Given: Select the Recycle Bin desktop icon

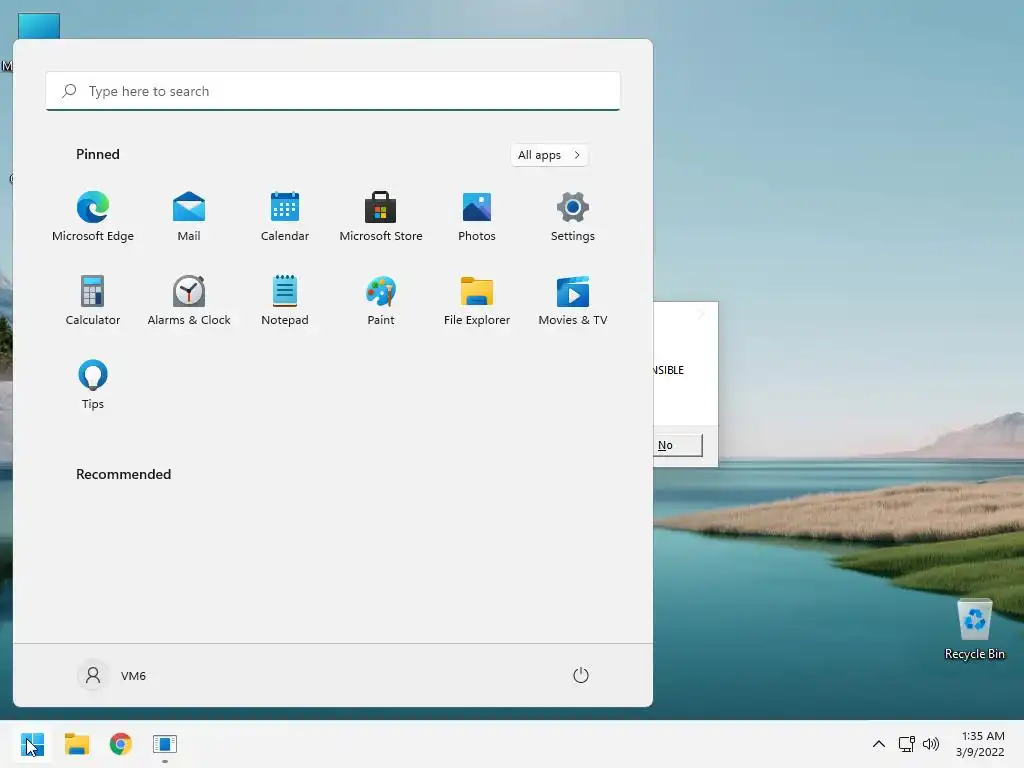Looking at the screenshot, I should (x=974, y=630).
